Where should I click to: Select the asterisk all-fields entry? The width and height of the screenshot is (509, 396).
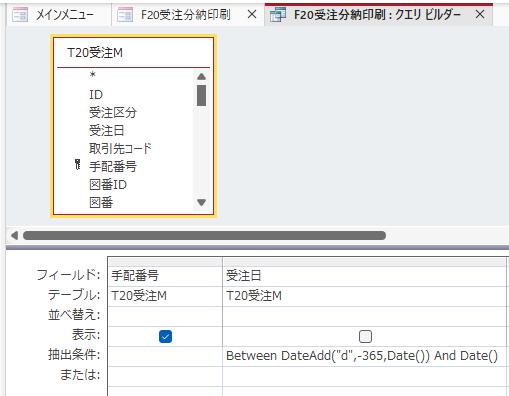[x=93, y=75]
